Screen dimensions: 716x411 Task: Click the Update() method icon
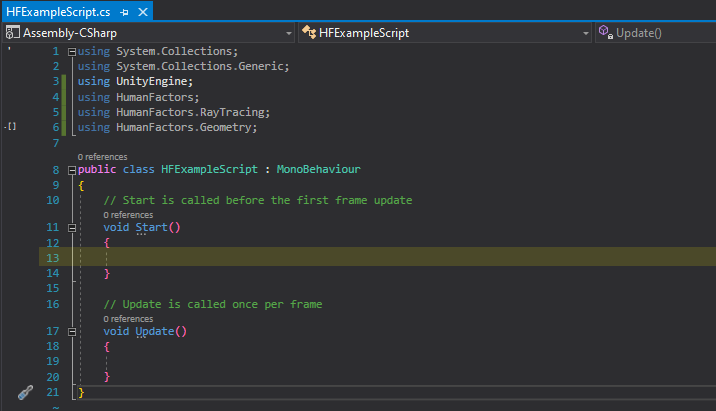coord(605,32)
